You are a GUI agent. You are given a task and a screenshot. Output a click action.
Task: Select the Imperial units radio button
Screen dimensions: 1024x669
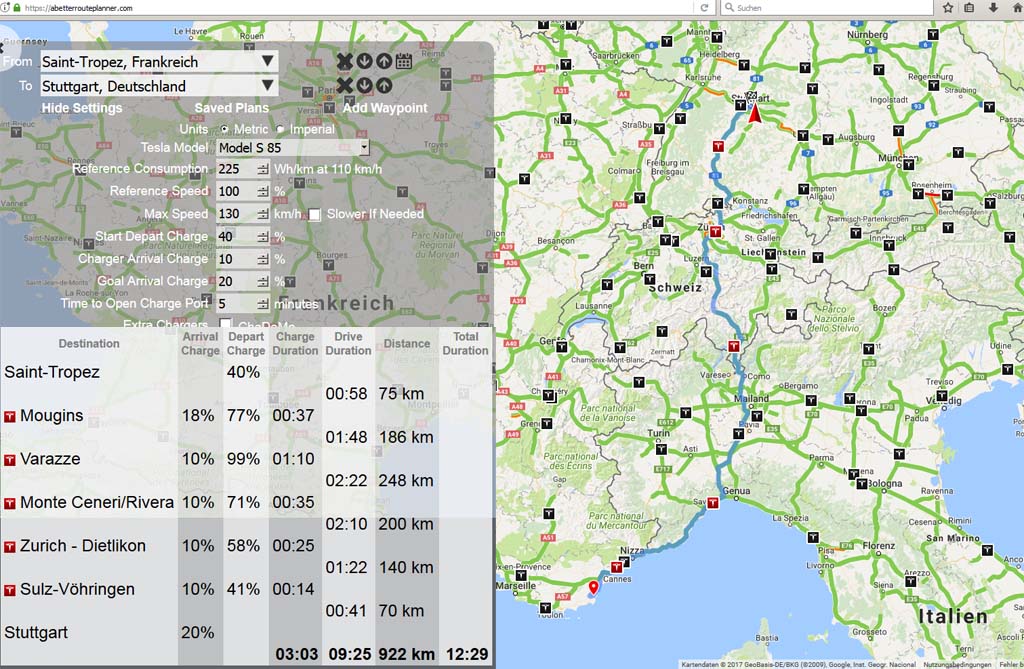point(280,129)
